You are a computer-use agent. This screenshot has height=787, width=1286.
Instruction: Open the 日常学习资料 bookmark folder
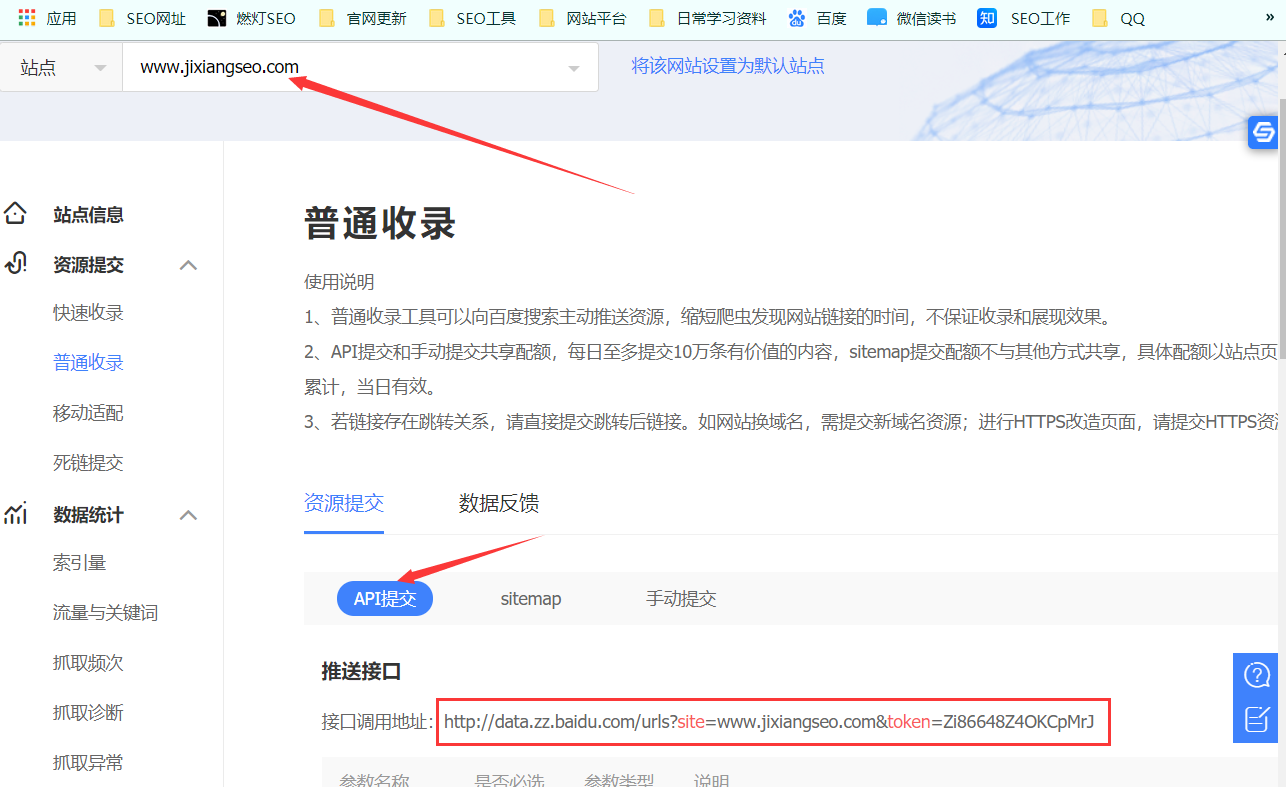(x=708, y=18)
